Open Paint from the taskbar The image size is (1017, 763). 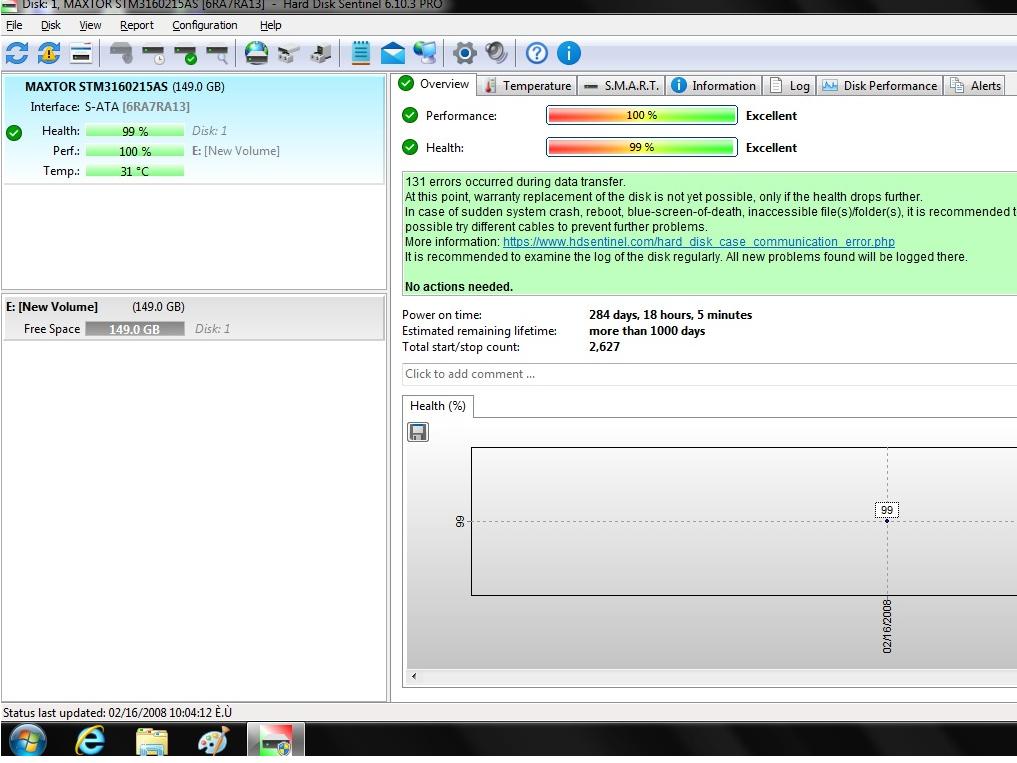click(213, 741)
